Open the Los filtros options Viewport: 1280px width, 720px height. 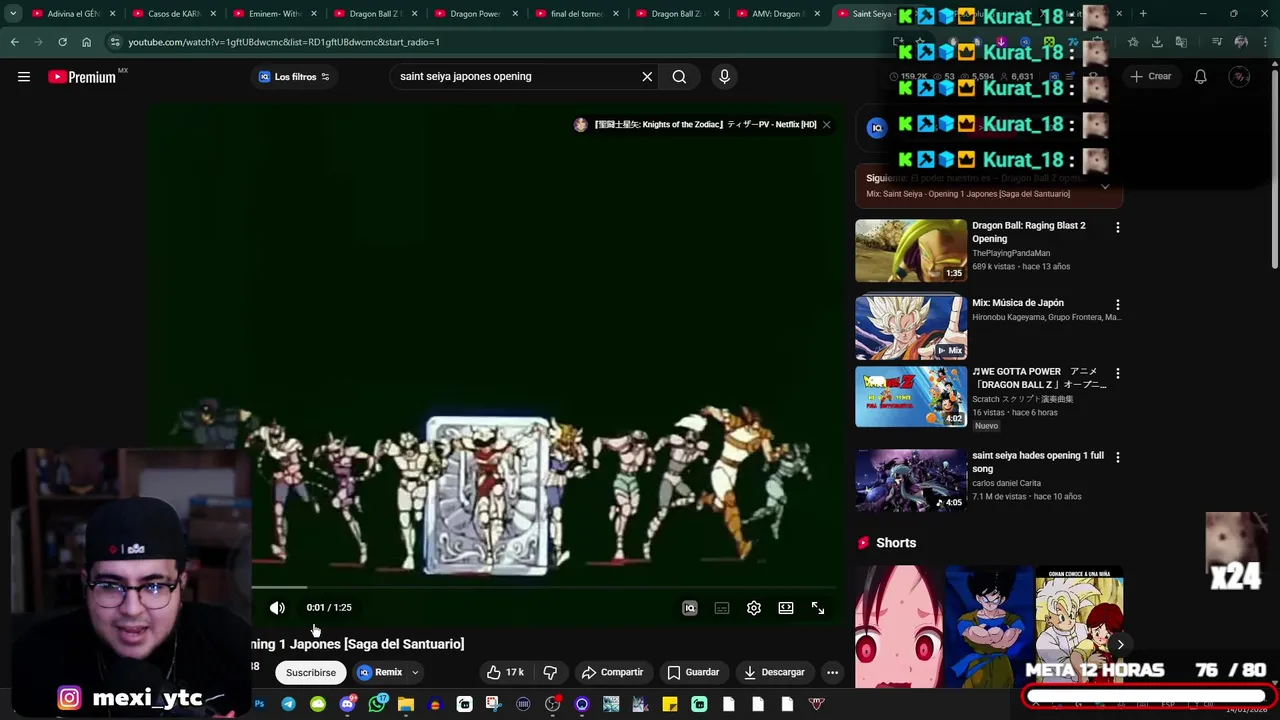coord(294,77)
